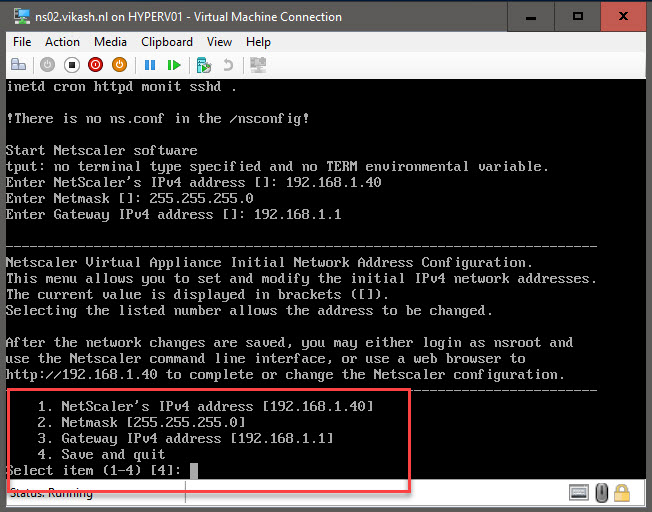Click the VM connection title bar icon

click(x=22, y=17)
